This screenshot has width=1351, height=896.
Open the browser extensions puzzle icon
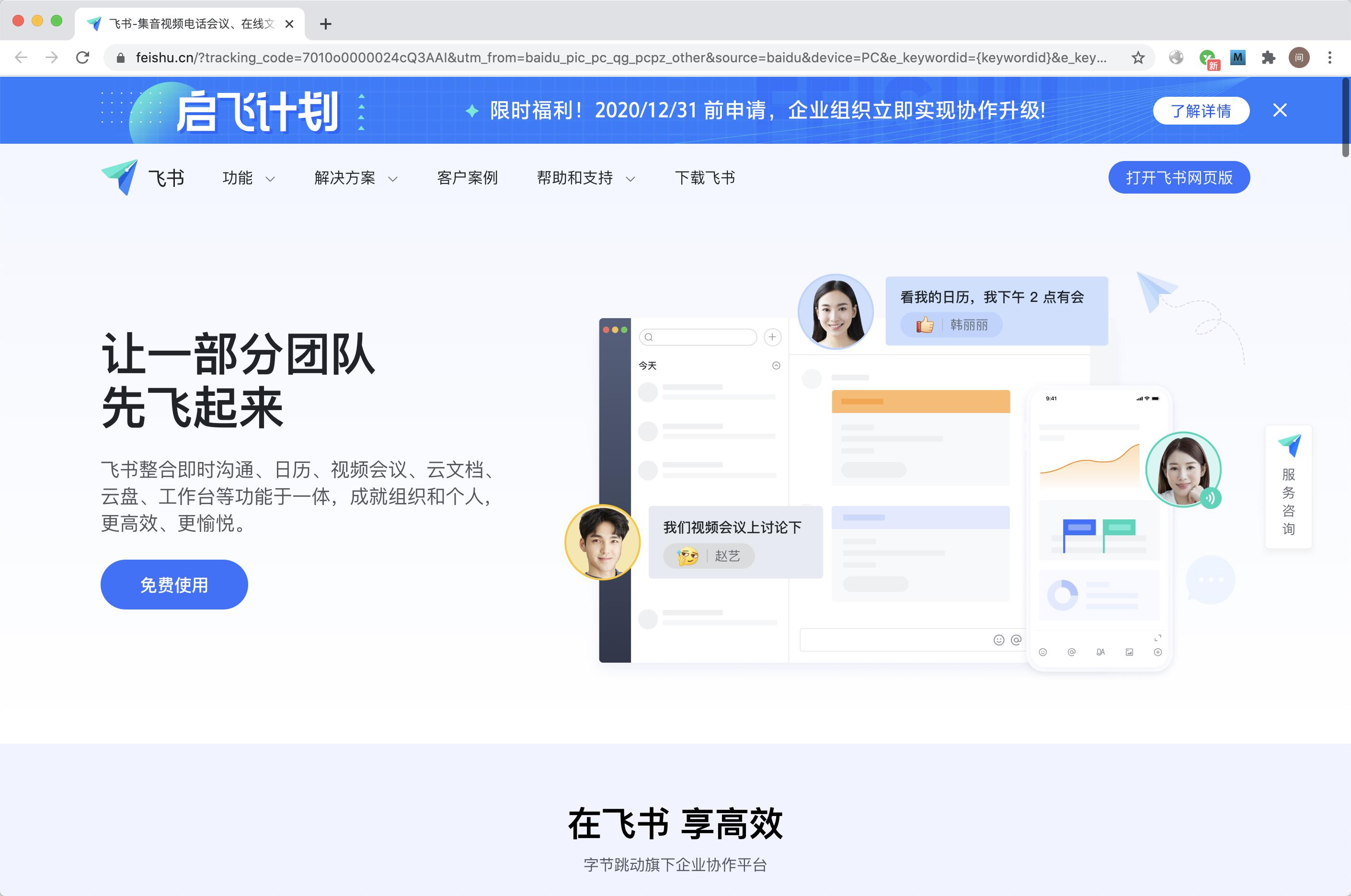tap(1269, 57)
